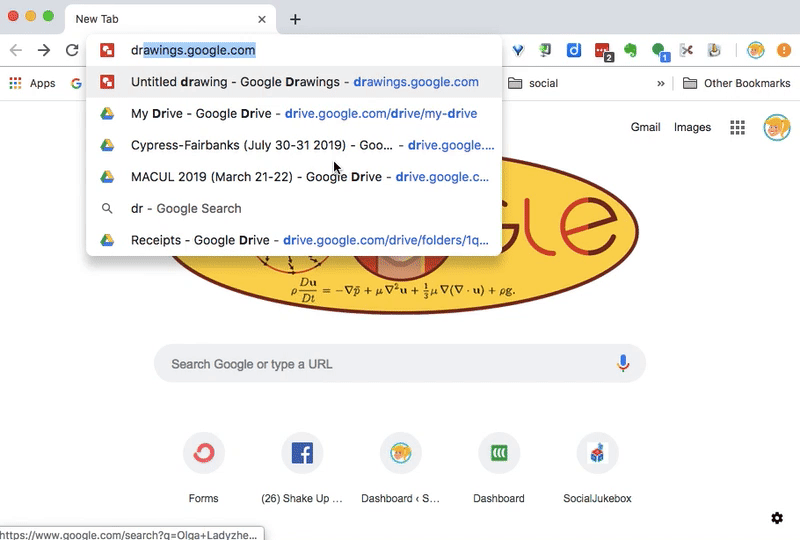This screenshot has height=540, width=800.
Task: Open the Apps shortcut in bookmarks bar
Action: pyautogui.click(x=32, y=83)
